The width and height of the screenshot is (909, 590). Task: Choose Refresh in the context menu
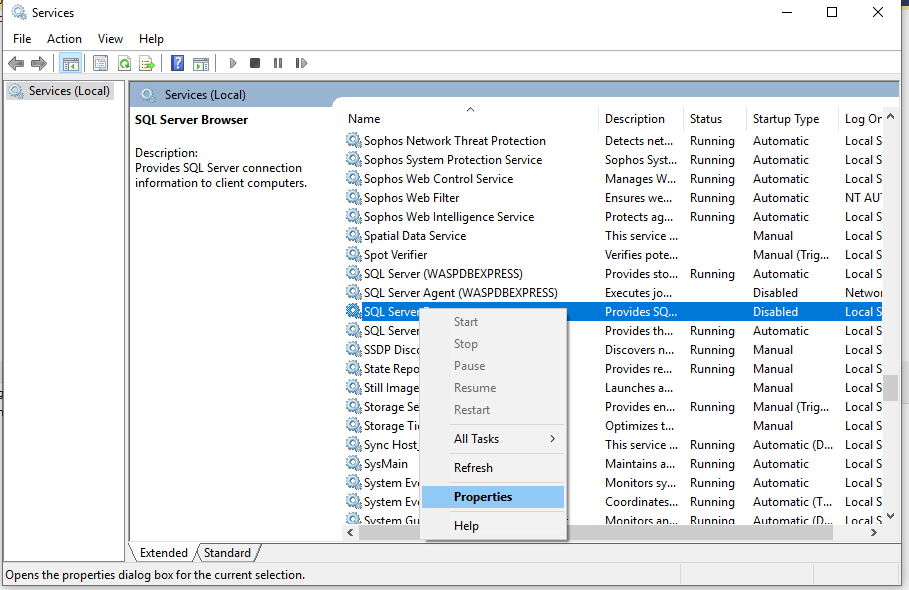[493, 468]
